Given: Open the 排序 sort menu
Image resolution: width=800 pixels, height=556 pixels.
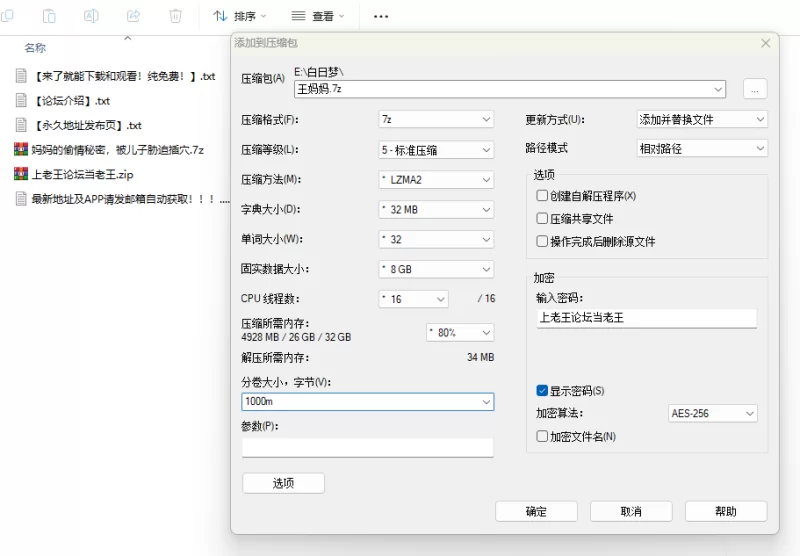Looking at the screenshot, I should pyautogui.click(x=240, y=16).
